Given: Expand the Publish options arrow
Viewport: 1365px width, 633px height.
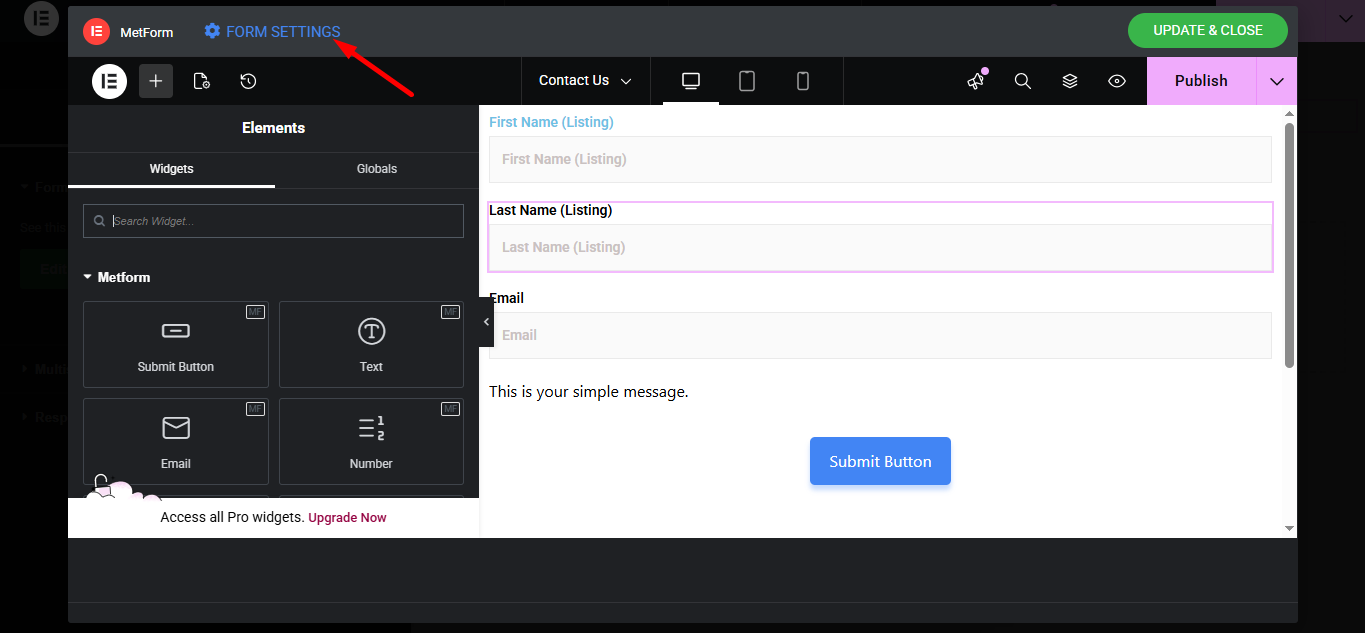Looking at the screenshot, I should 1276,81.
